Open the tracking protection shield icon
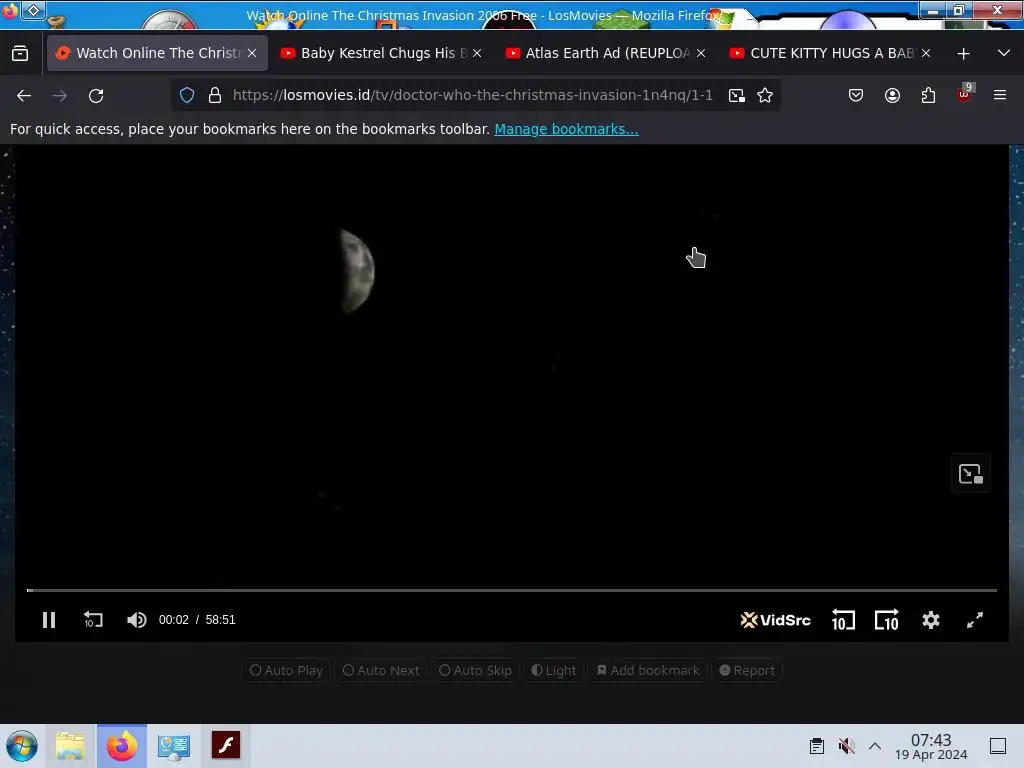 [x=187, y=95]
